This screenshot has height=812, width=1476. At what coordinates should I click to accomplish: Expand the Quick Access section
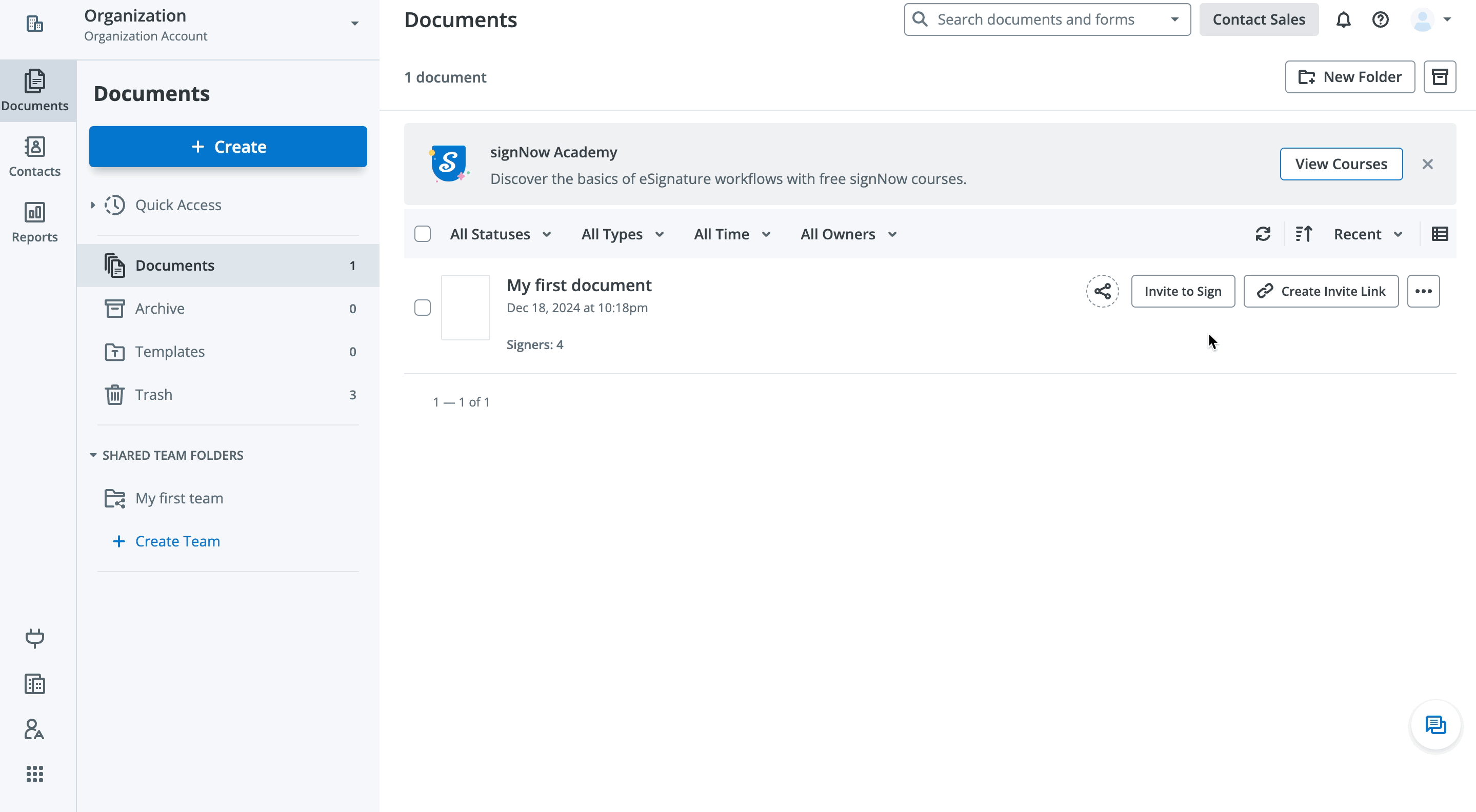click(x=93, y=205)
